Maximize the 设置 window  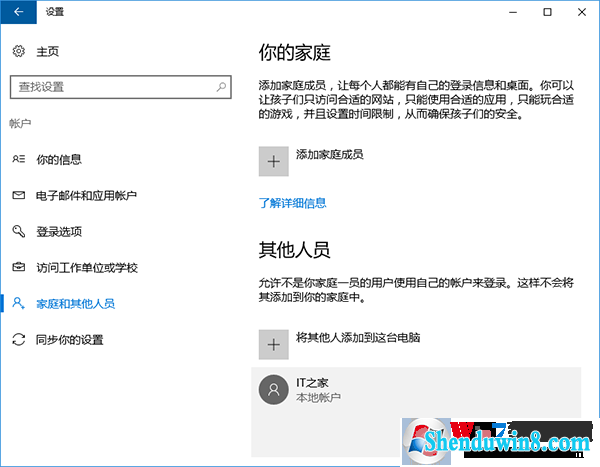coord(548,12)
